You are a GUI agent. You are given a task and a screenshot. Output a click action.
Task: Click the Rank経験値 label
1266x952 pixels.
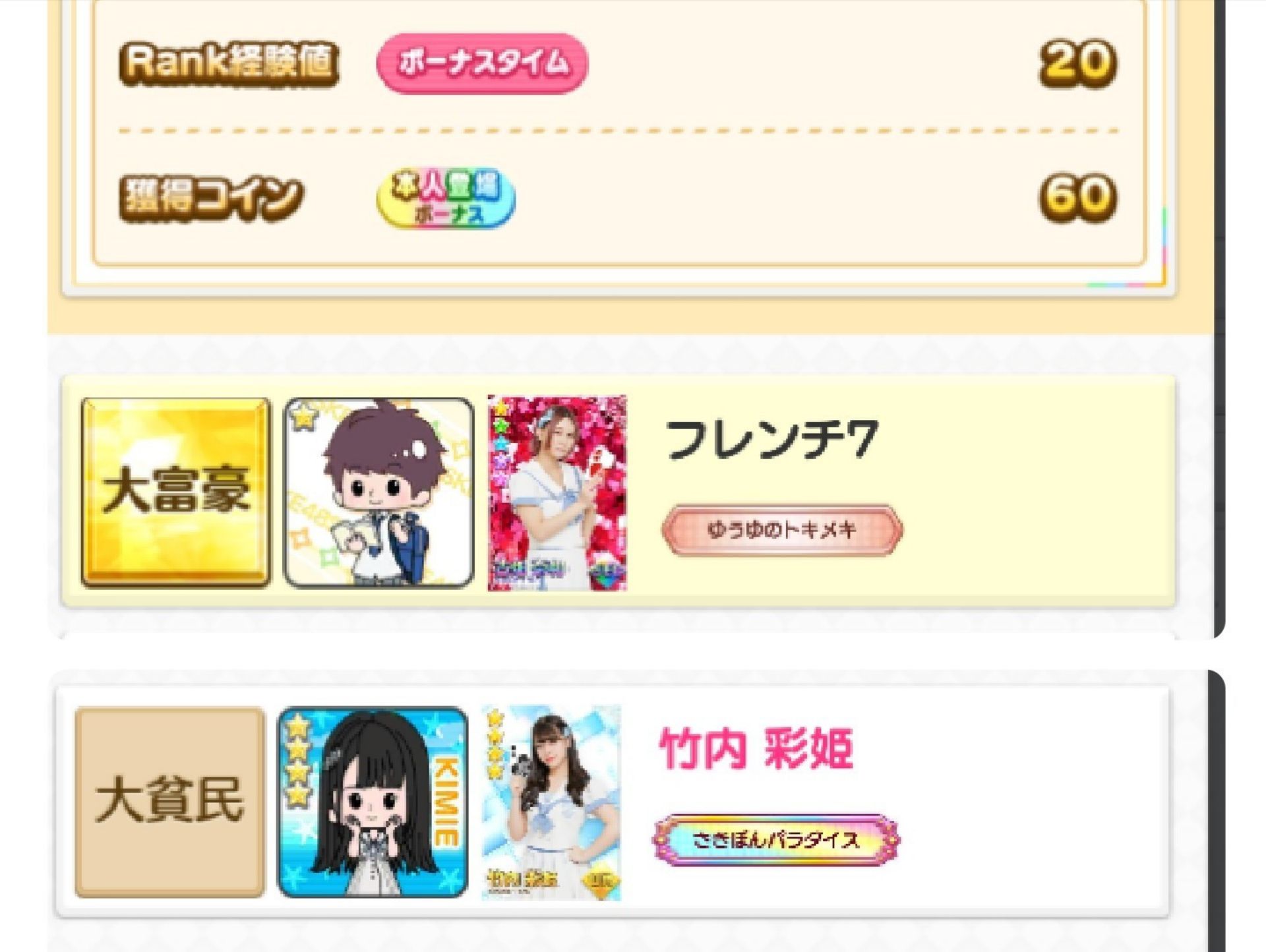coord(229,63)
